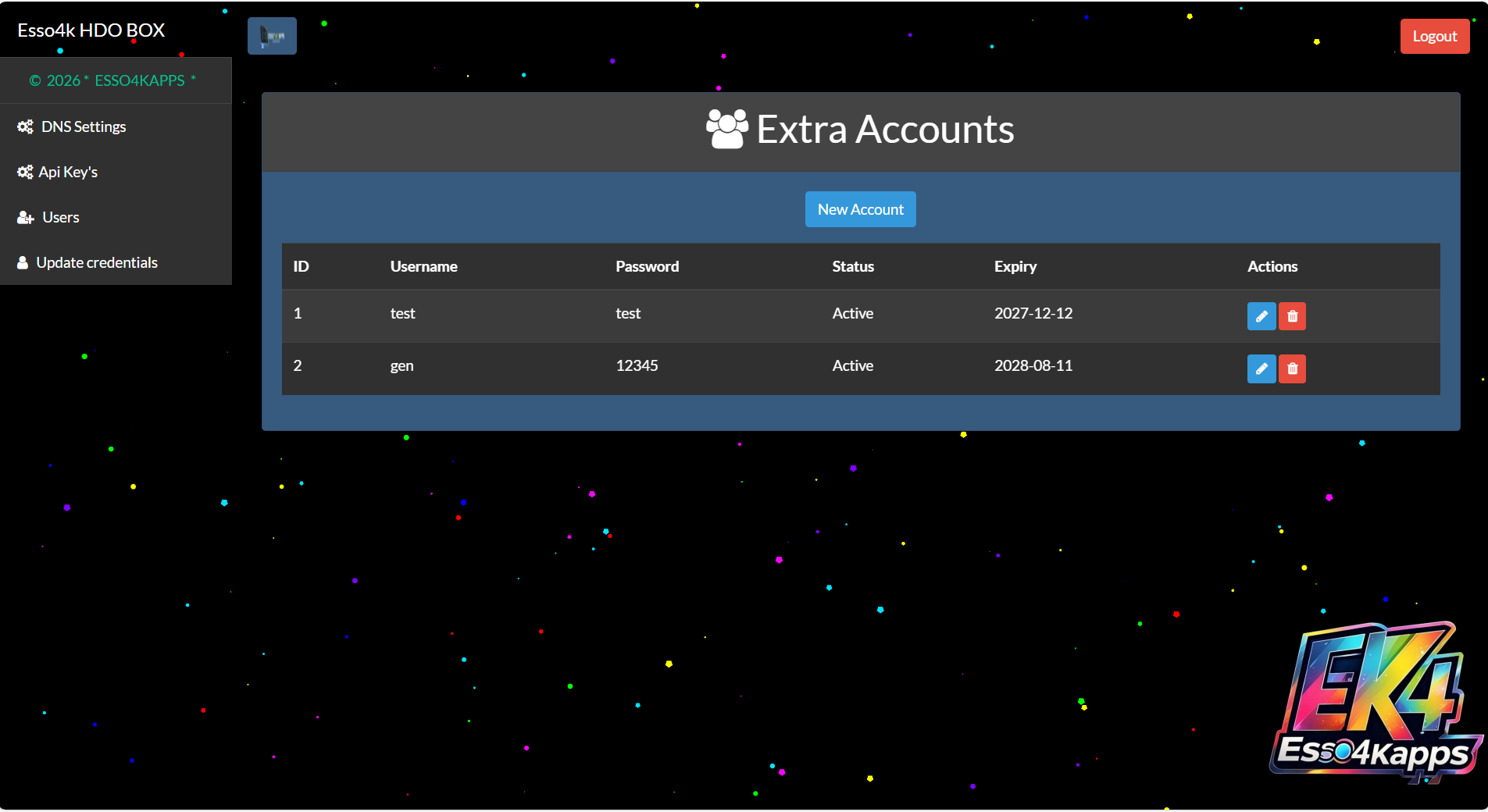This screenshot has width=1488, height=812.
Task: Click the delete trash icon for user test
Action: click(1292, 316)
